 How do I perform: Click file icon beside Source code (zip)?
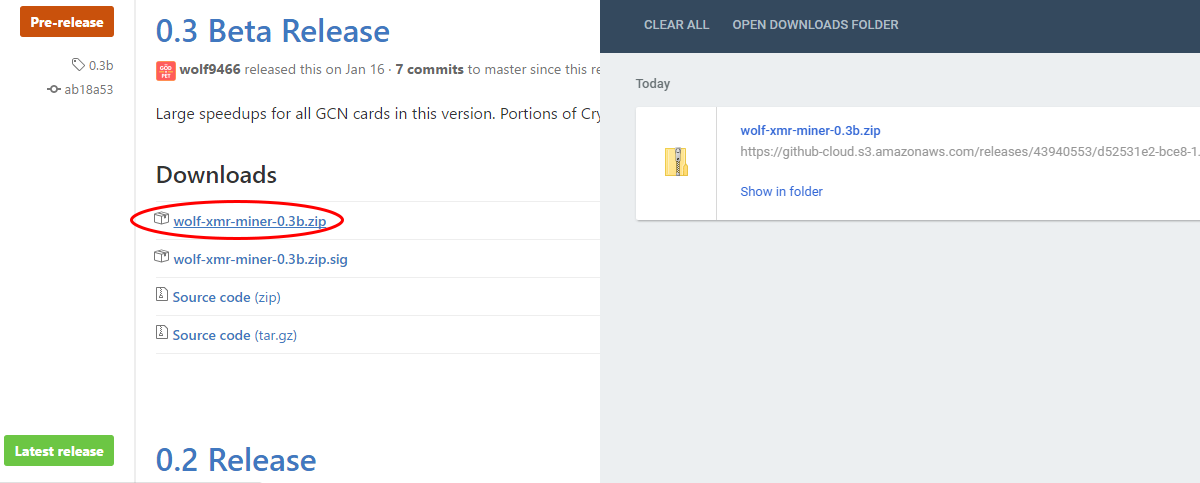click(161, 296)
